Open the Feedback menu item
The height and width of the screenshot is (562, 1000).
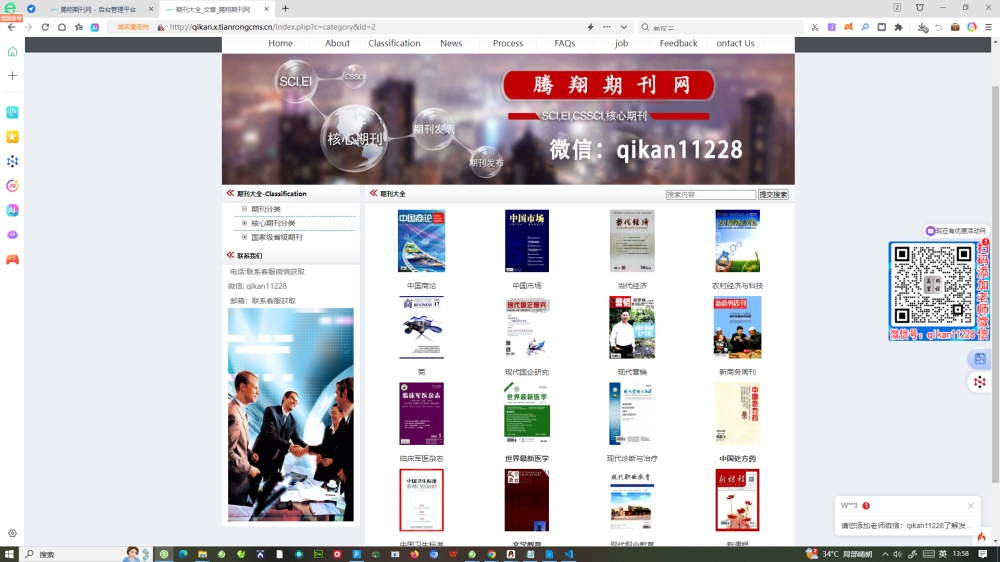678,43
